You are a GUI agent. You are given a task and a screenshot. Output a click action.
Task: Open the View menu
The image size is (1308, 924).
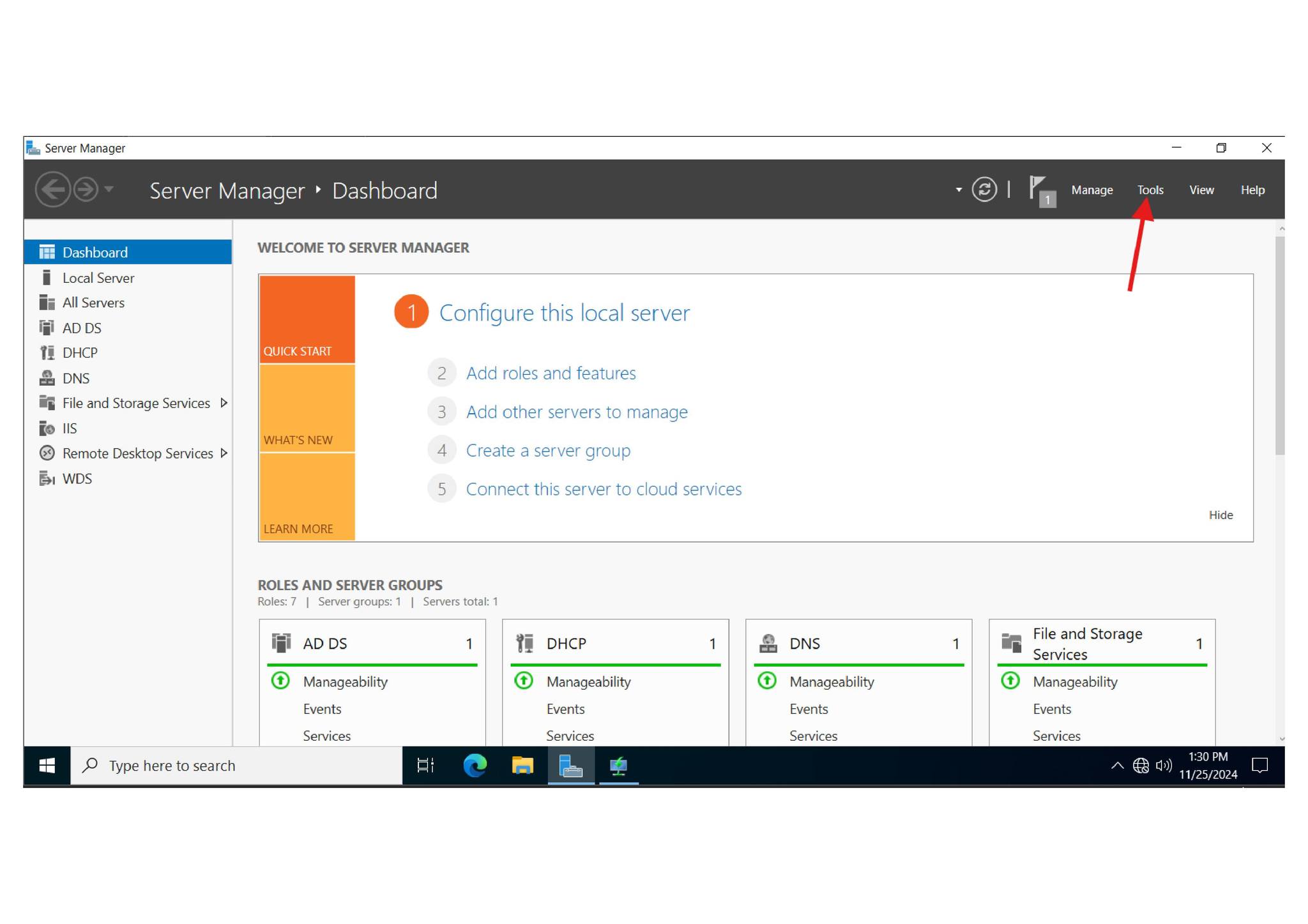coord(1201,190)
